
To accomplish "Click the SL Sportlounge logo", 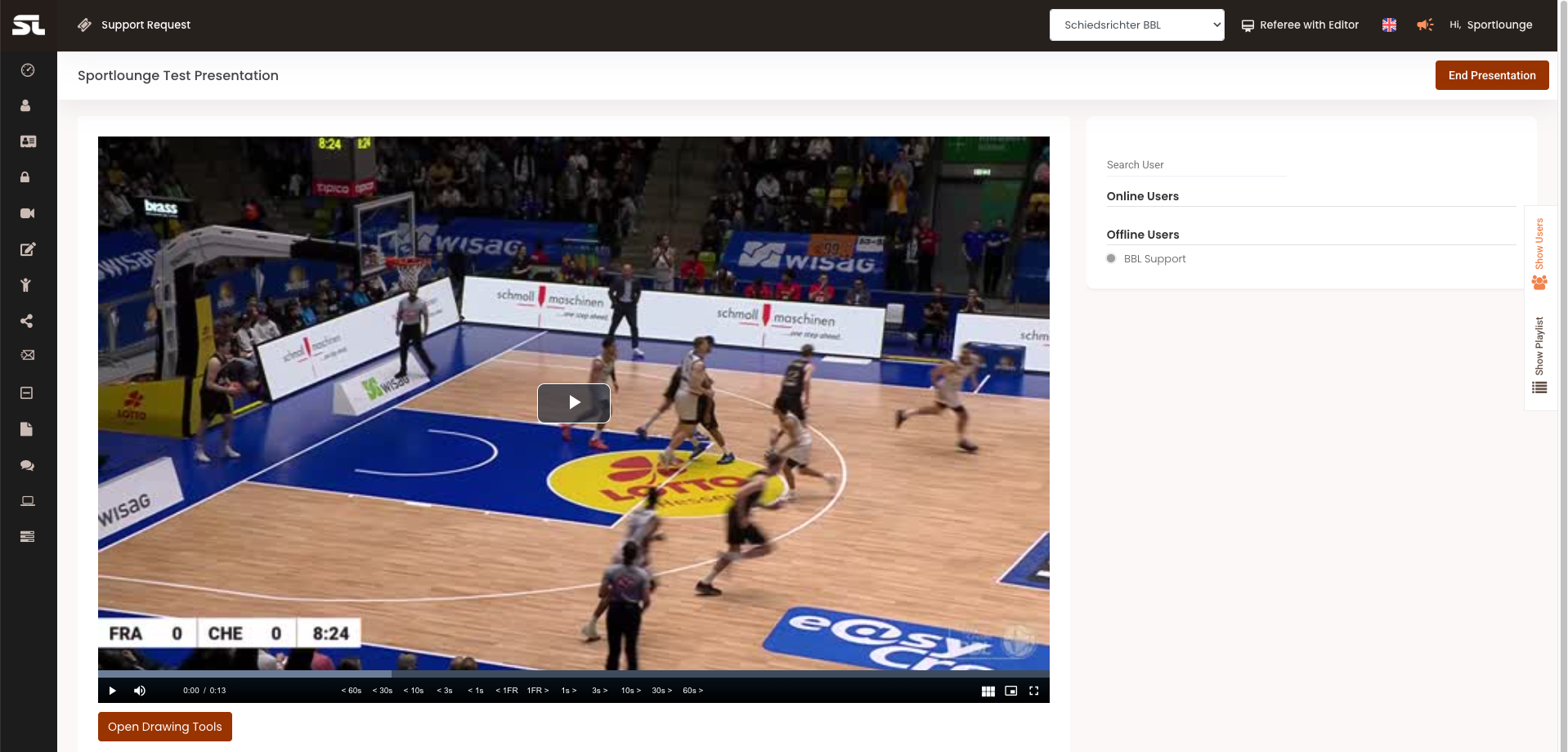I will click(29, 25).
